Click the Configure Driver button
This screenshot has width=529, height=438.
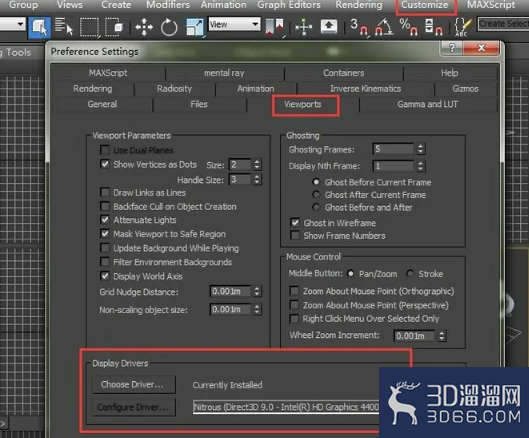pyautogui.click(x=134, y=407)
